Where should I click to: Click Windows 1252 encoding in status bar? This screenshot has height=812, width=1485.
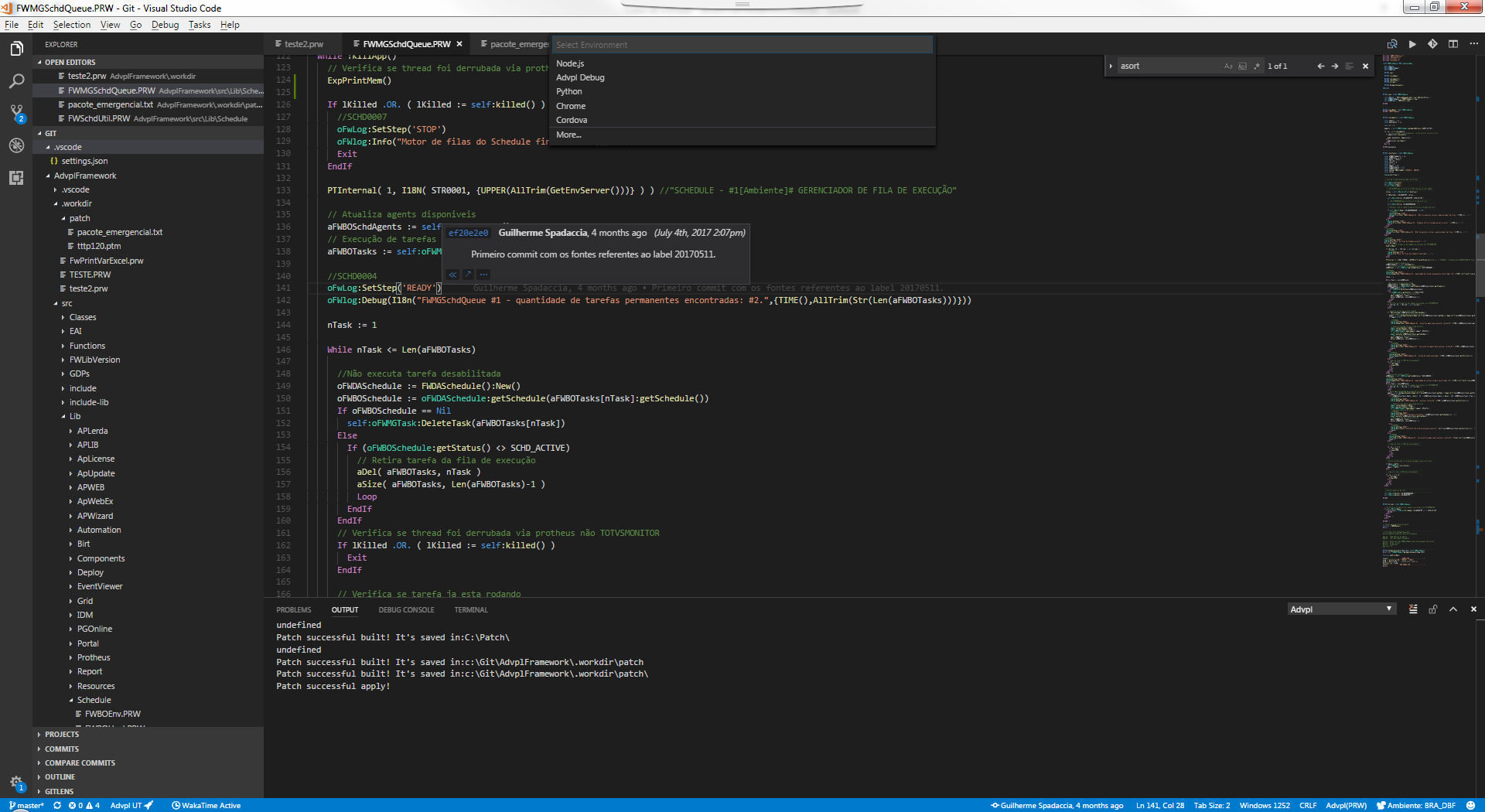pyautogui.click(x=1265, y=805)
